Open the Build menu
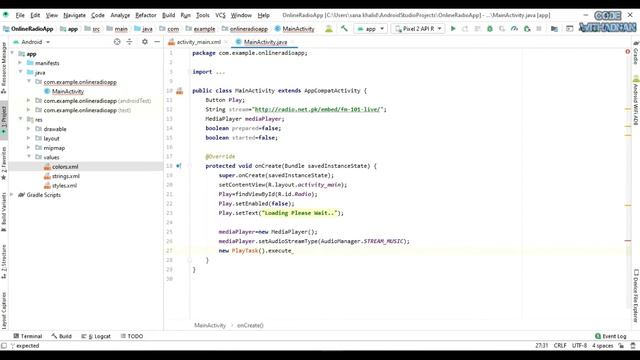Viewport: 640px width, 360px height. click(169, 15)
